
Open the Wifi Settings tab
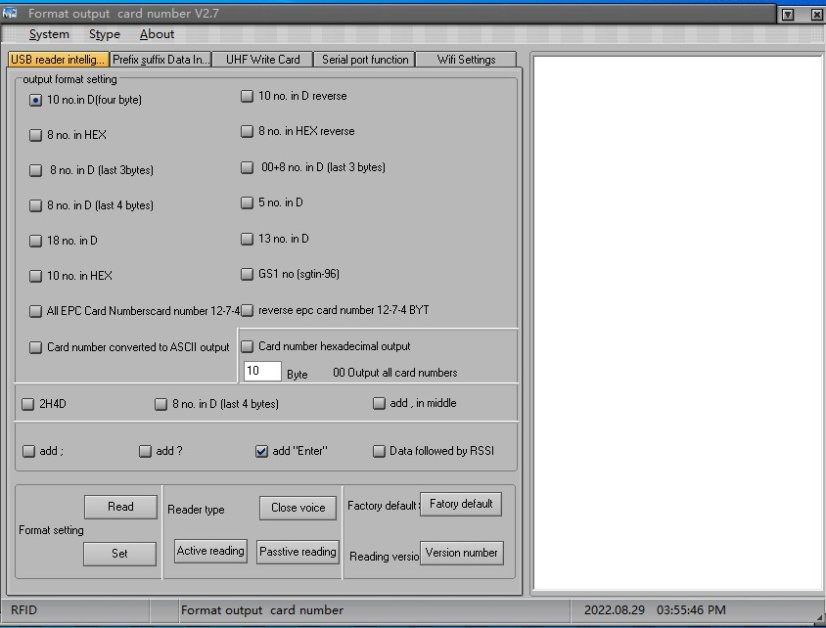465,59
